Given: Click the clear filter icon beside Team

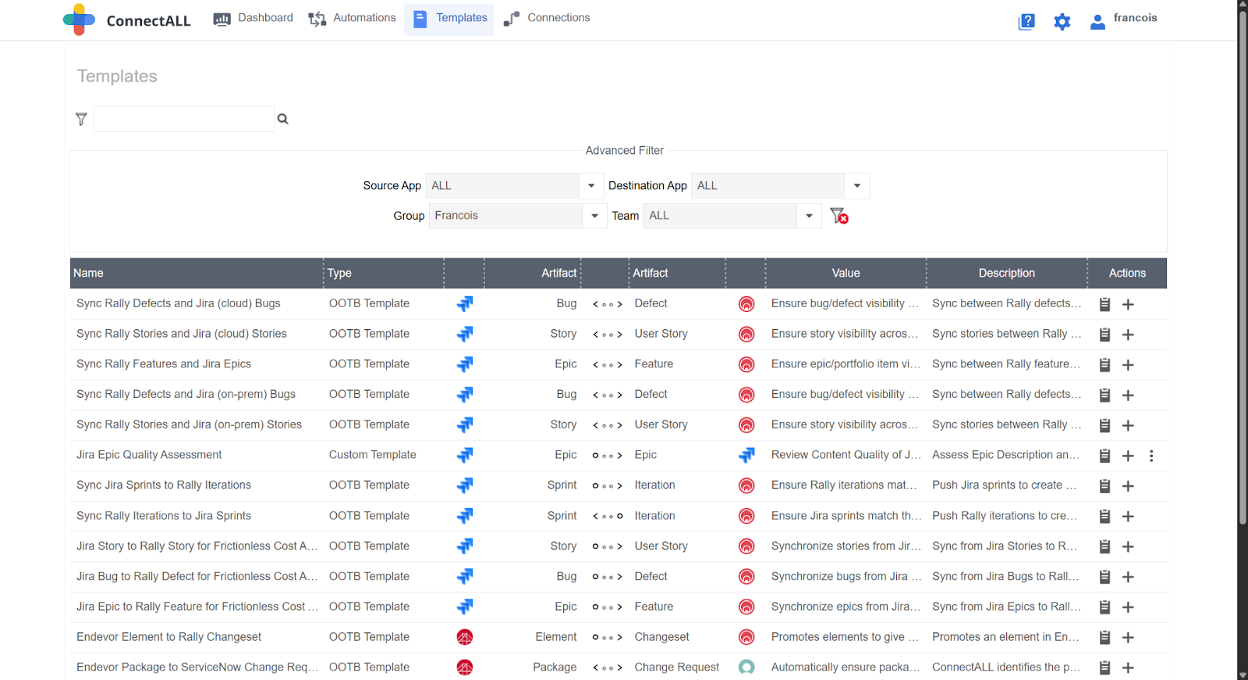Looking at the screenshot, I should pyautogui.click(x=839, y=215).
